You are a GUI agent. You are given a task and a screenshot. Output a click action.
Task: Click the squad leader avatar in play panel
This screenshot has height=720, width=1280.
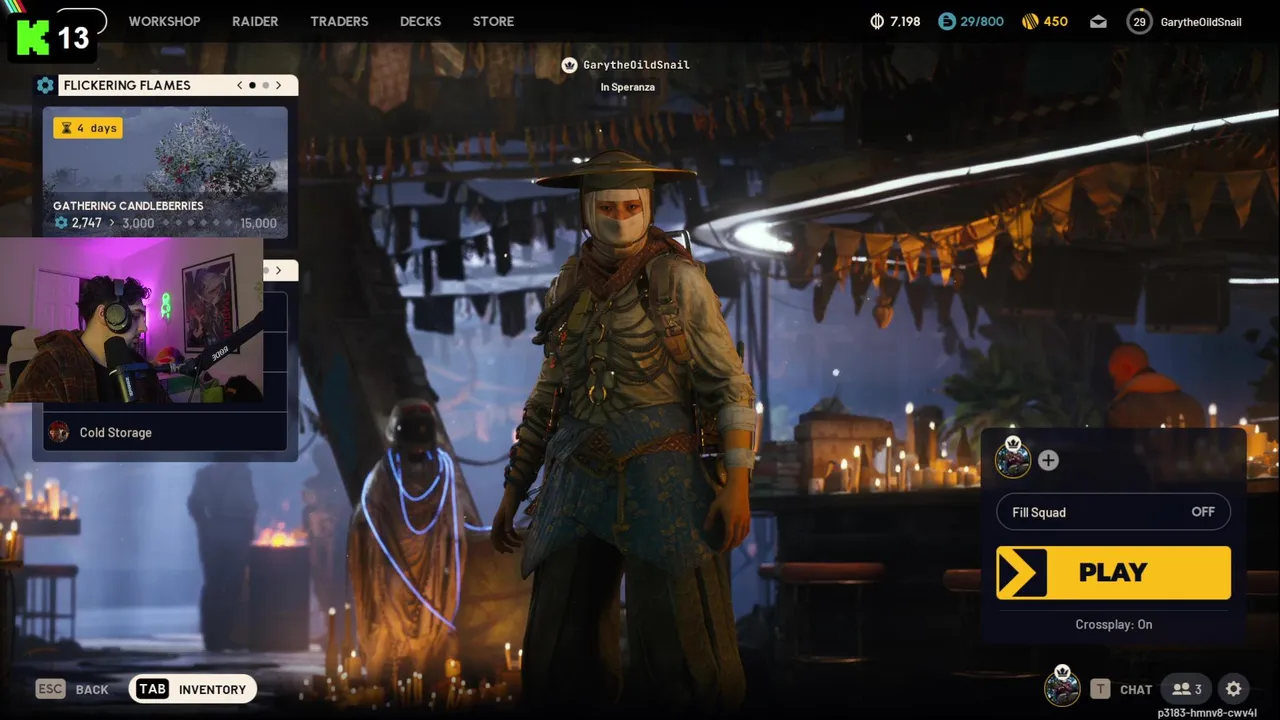(x=1013, y=459)
